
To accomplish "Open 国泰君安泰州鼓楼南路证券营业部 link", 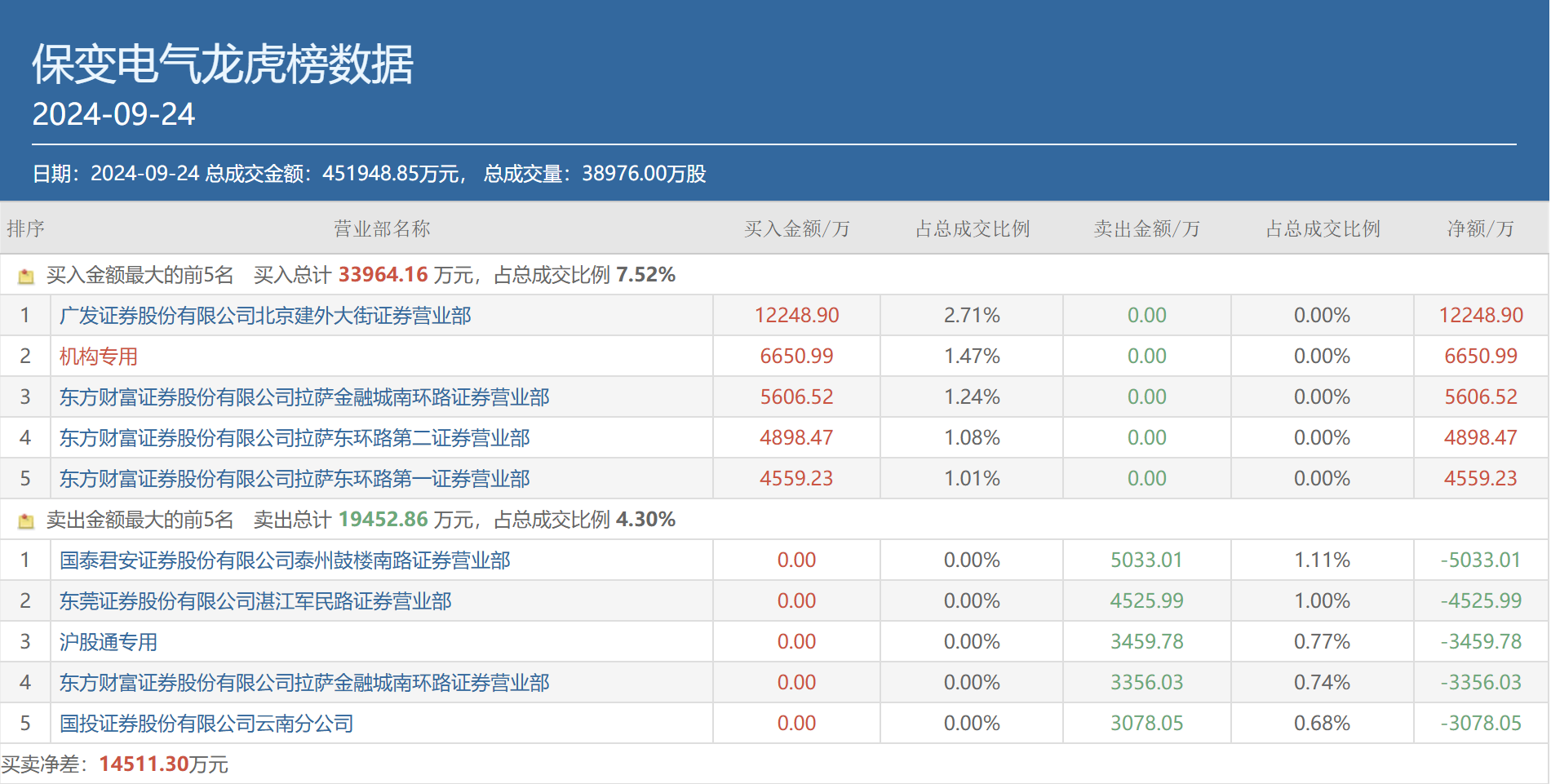I will coord(285,560).
